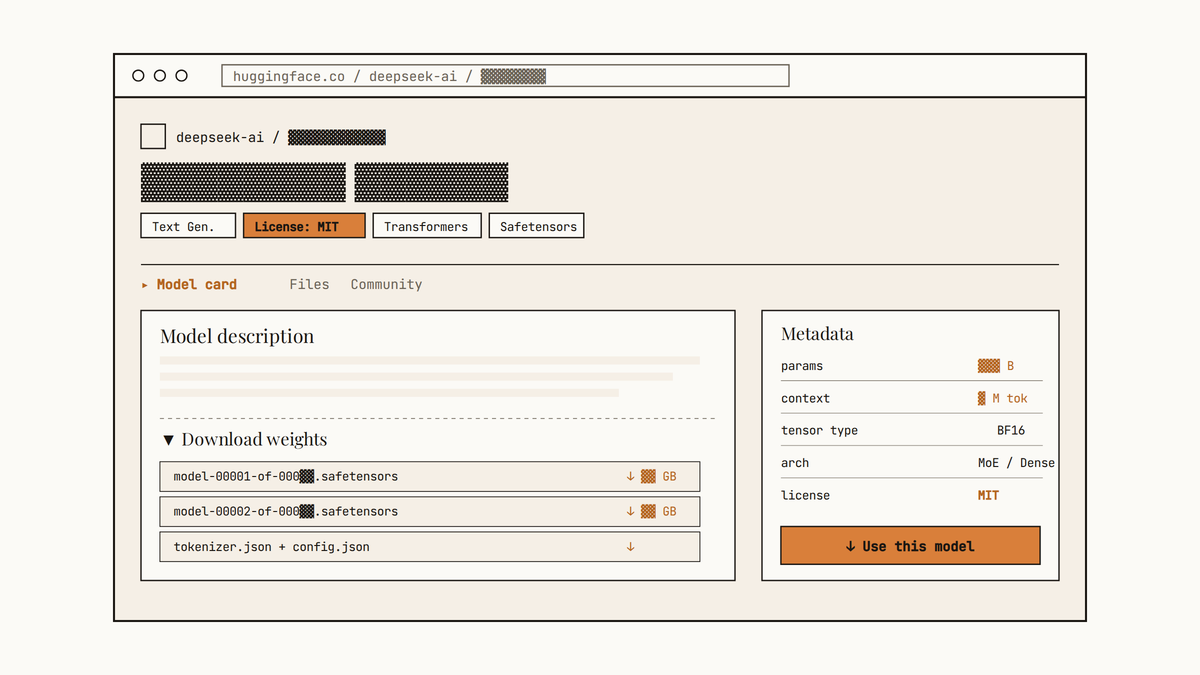This screenshot has width=1200, height=675.
Task: Click the tensor type label
Action: (819, 431)
